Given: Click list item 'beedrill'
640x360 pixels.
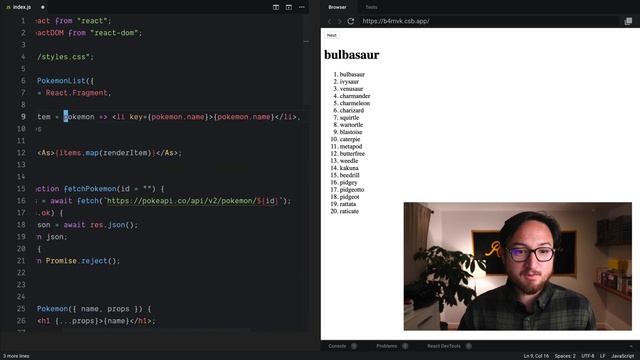Looking at the screenshot, I should [x=349, y=175].
